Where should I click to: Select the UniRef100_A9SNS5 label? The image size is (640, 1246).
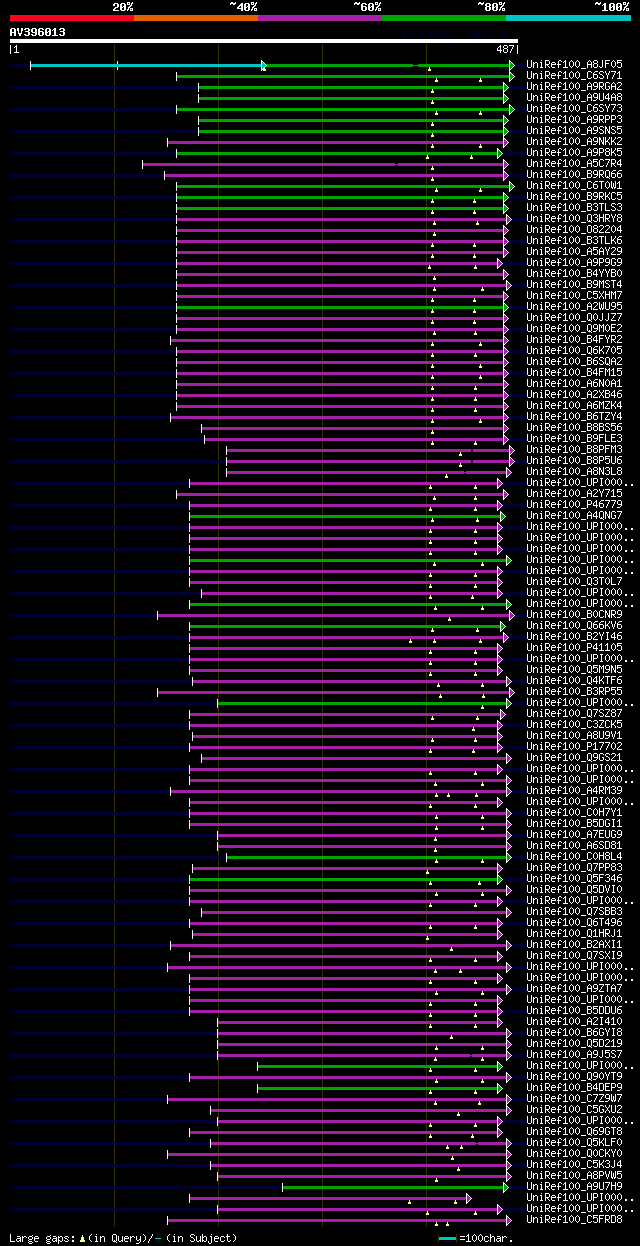(575, 131)
